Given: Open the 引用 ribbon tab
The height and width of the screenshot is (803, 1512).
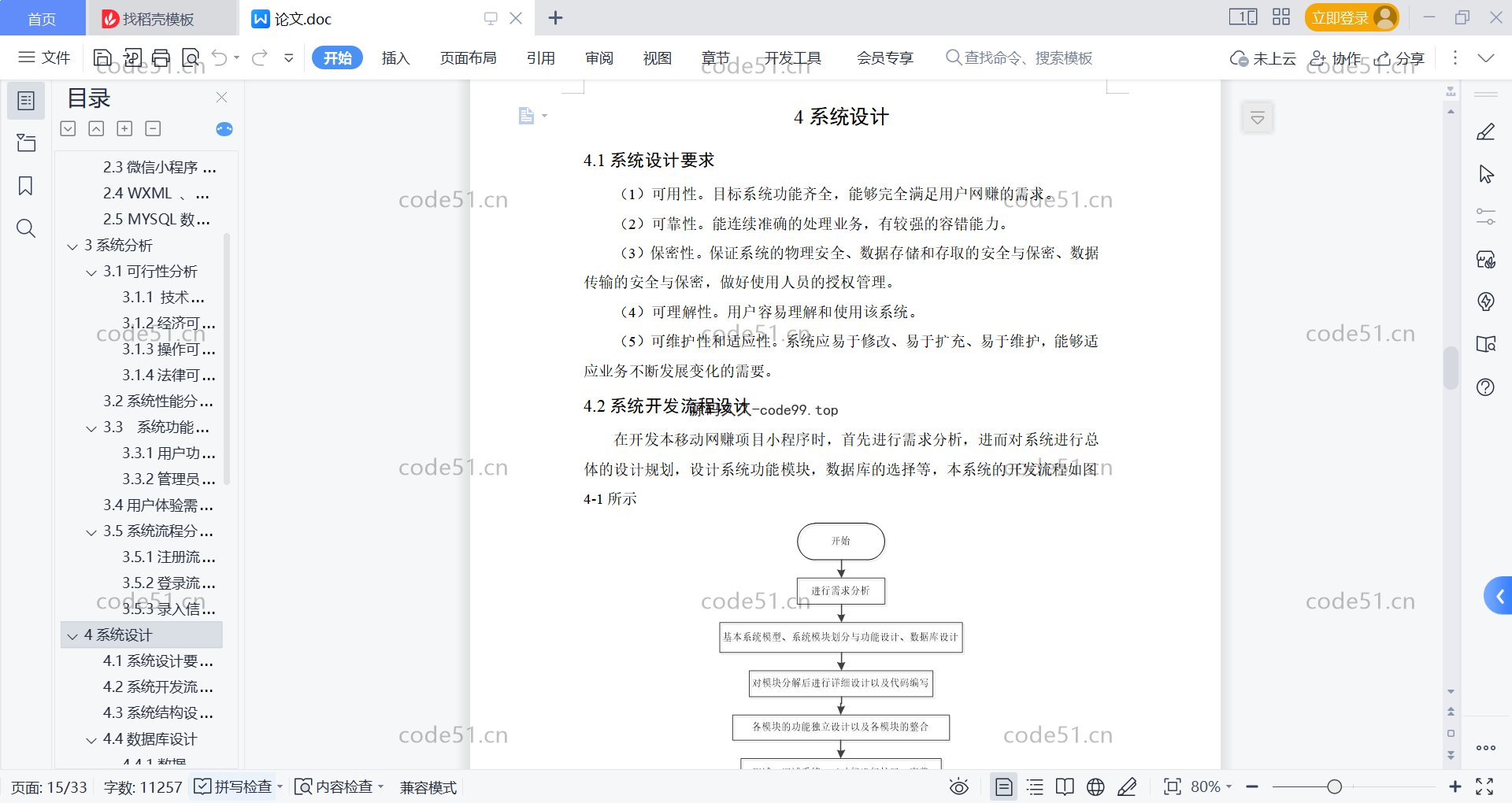Looking at the screenshot, I should click(x=541, y=57).
